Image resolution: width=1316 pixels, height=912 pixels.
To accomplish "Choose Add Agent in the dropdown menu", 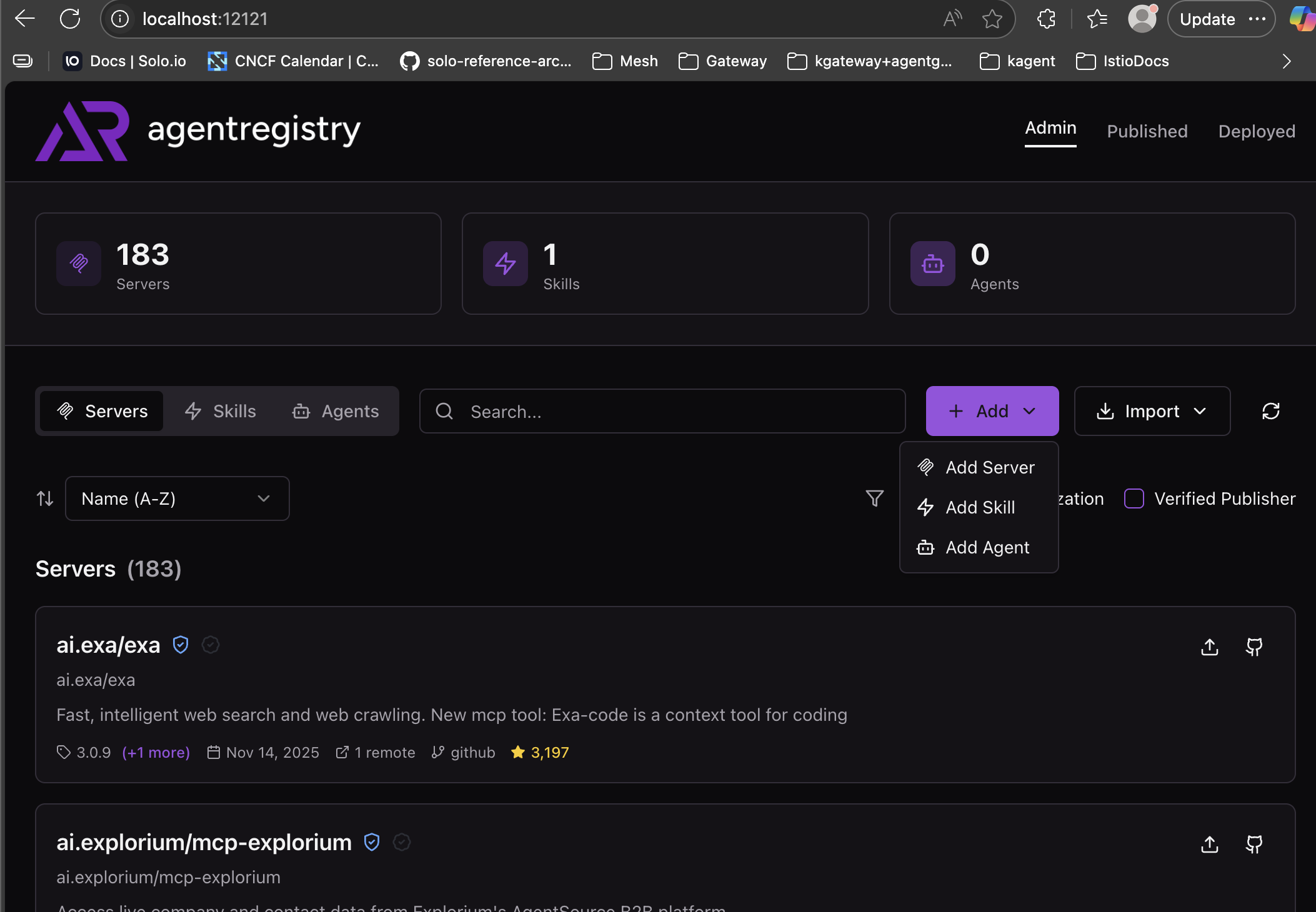I will click(x=987, y=547).
